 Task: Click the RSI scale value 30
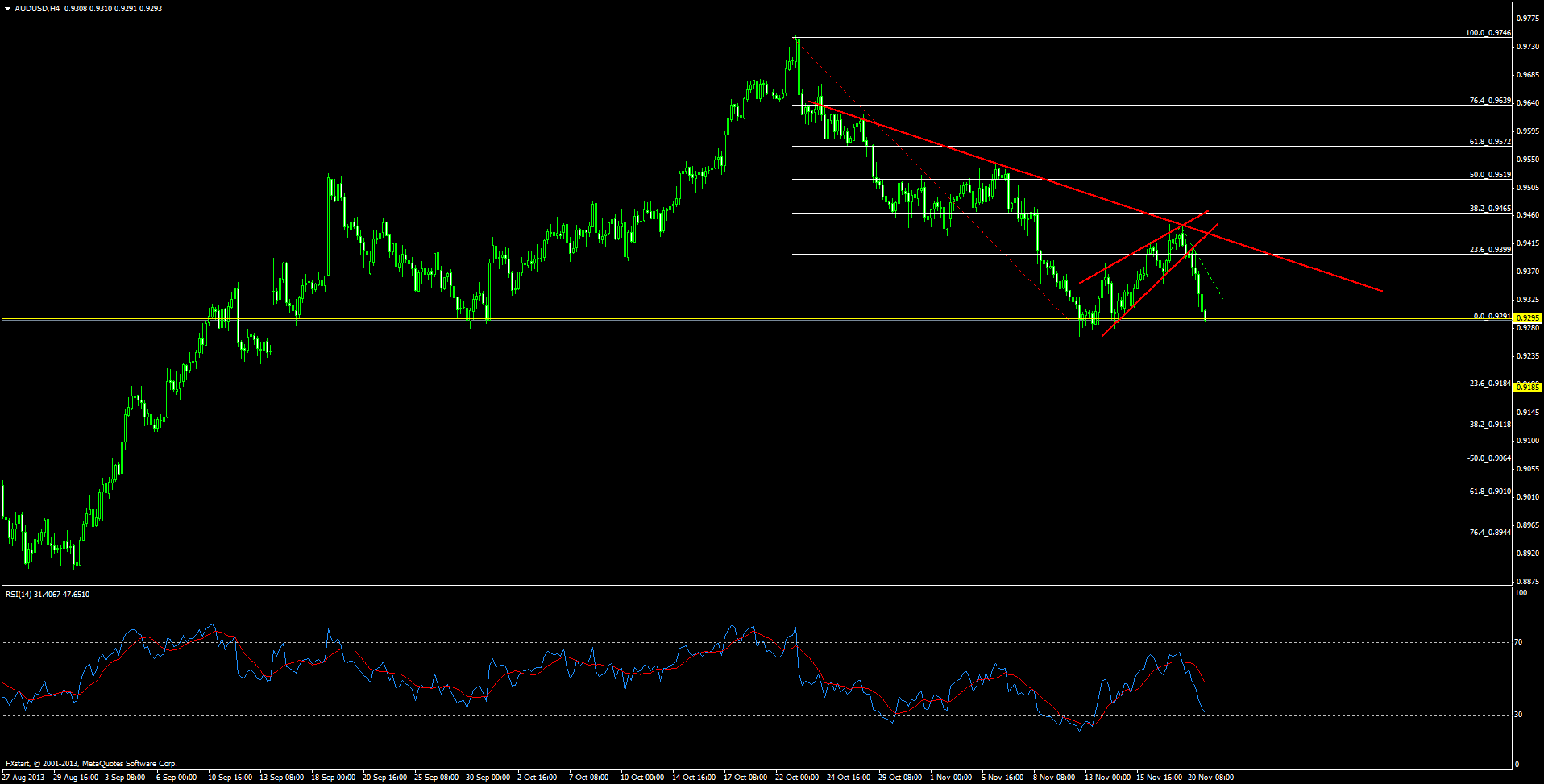pyautogui.click(x=1519, y=715)
